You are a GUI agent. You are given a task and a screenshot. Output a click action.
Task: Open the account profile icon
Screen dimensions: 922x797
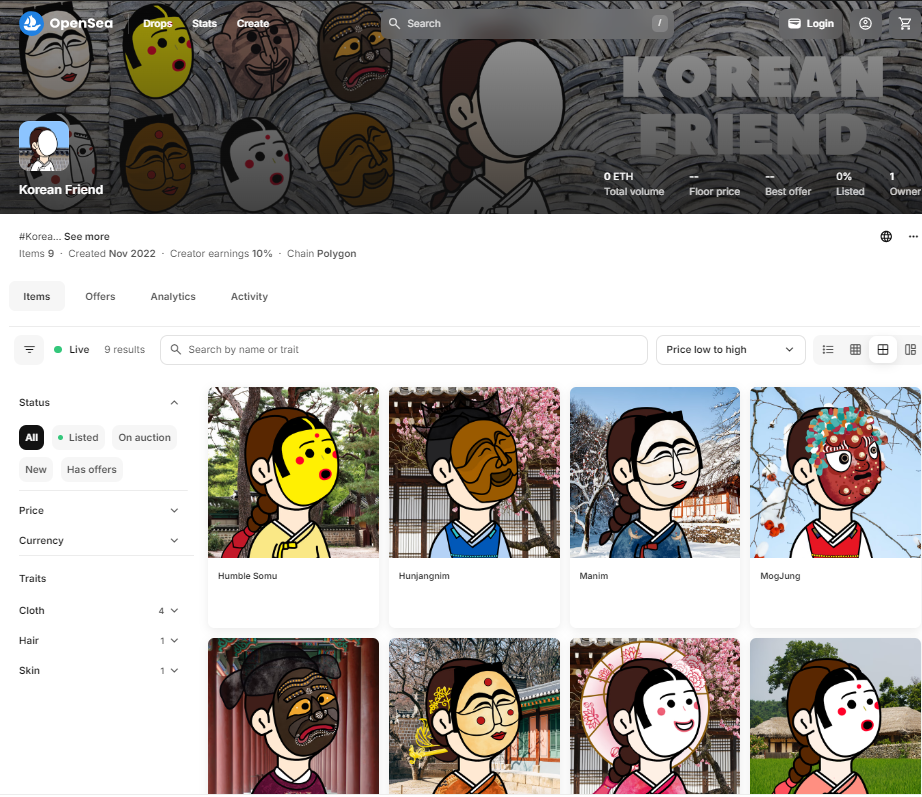(866, 23)
